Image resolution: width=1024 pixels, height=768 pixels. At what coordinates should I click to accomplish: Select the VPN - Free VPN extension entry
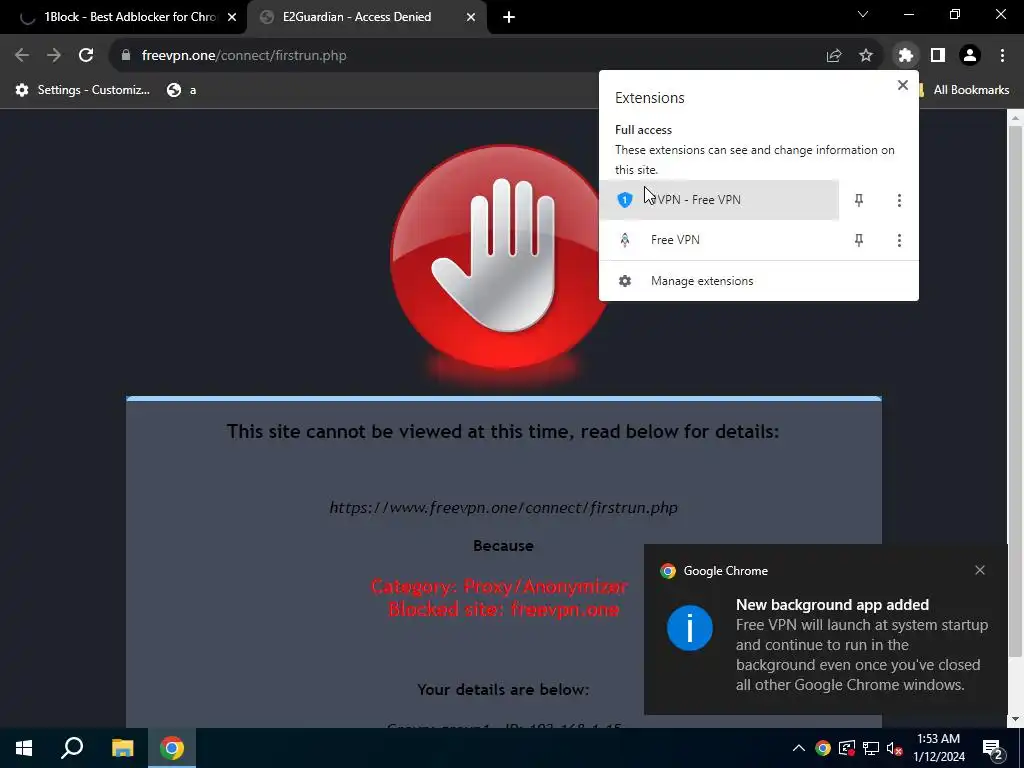[719, 200]
